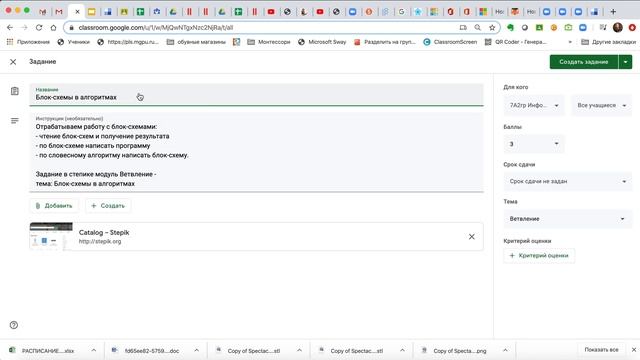Screen dimensions: 640x360
Task: Click the instructions lines icon
Action: pos(15,120)
